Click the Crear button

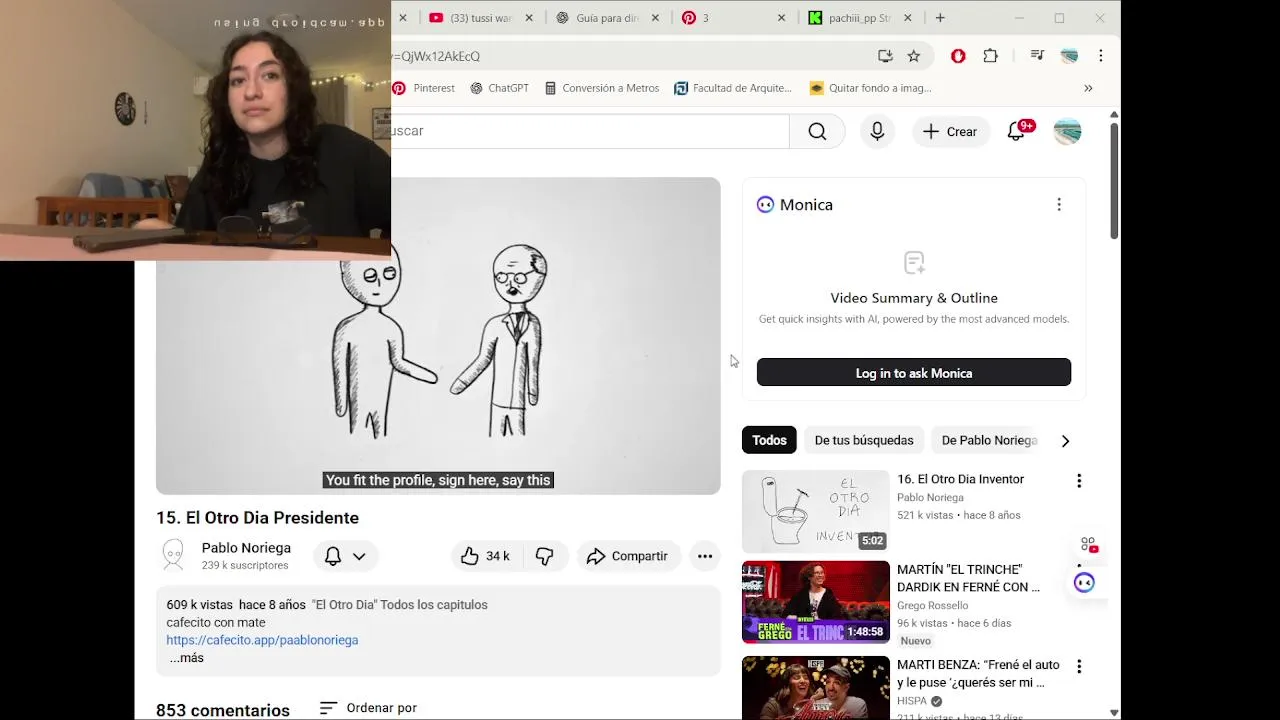(x=950, y=131)
